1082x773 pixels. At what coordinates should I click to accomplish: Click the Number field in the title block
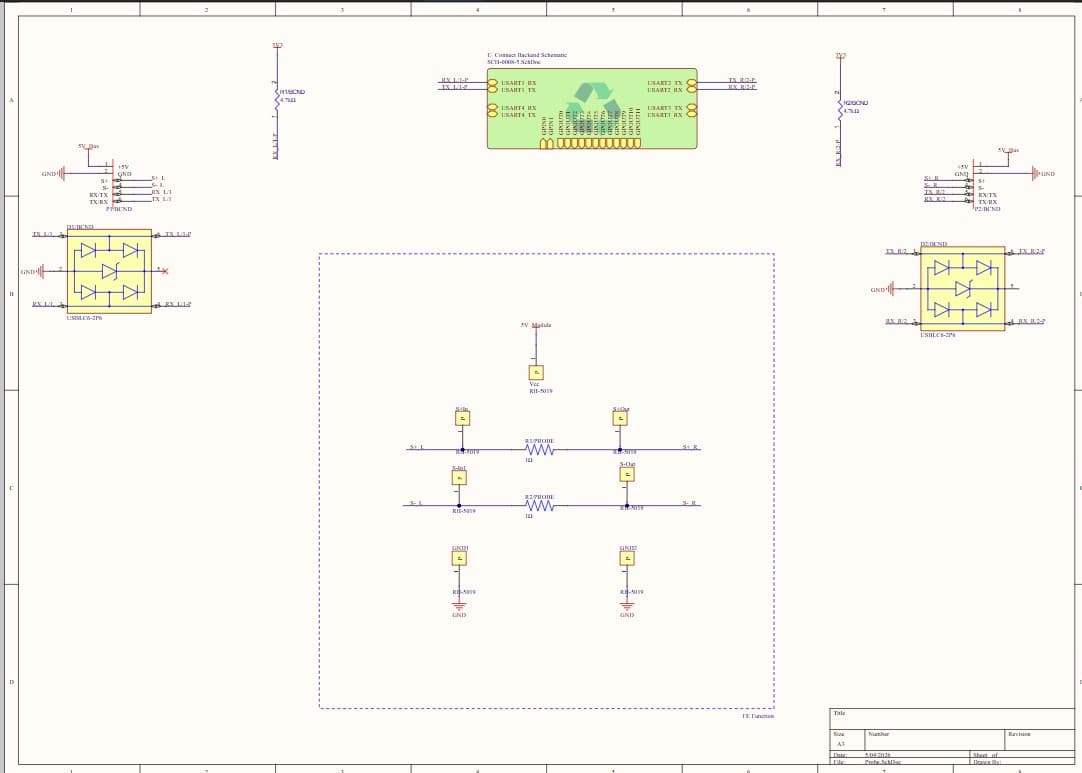click(934, 738)
